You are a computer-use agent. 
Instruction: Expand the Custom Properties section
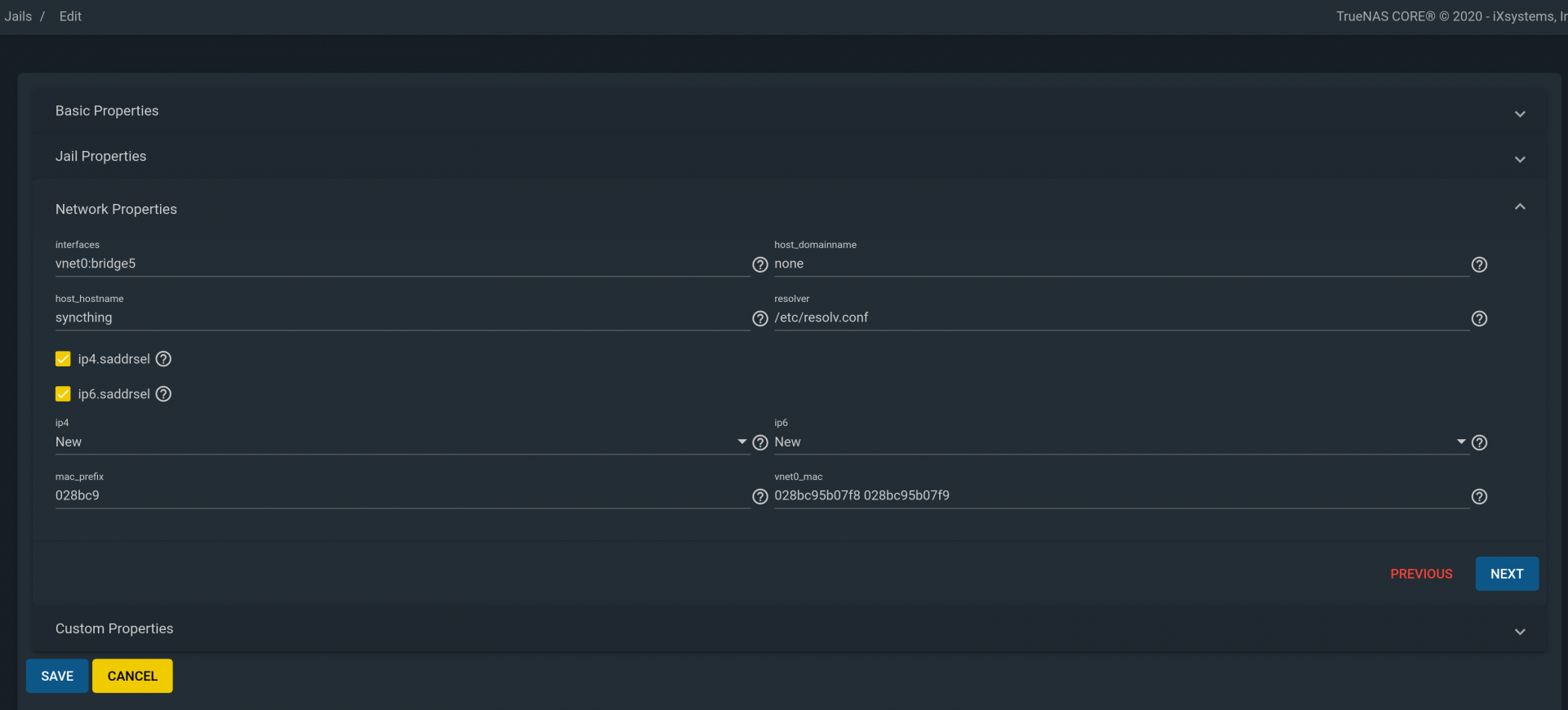click(789, 629)
